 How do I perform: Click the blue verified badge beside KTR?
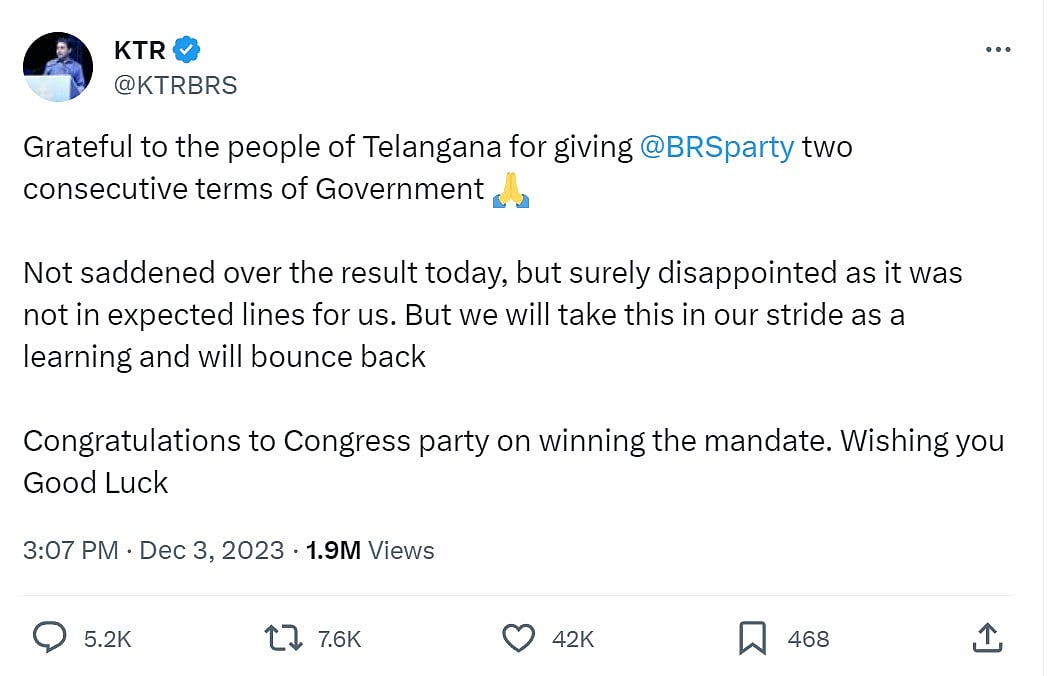pos(187,49)
